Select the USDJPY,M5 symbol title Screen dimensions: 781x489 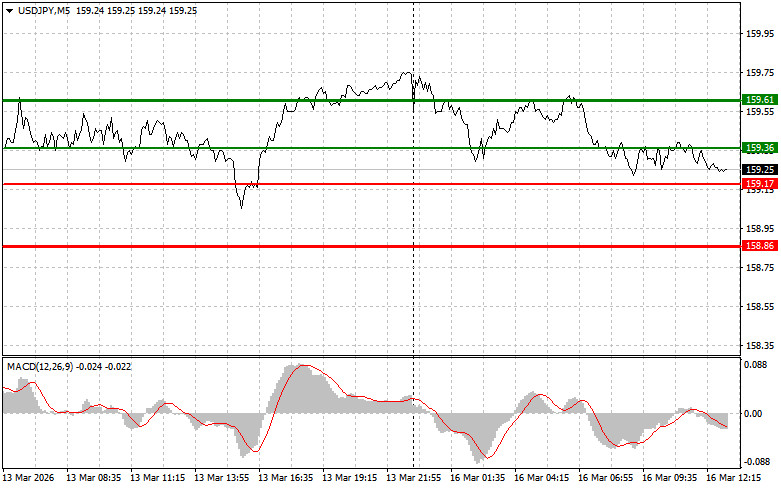(x=44, y=10)
